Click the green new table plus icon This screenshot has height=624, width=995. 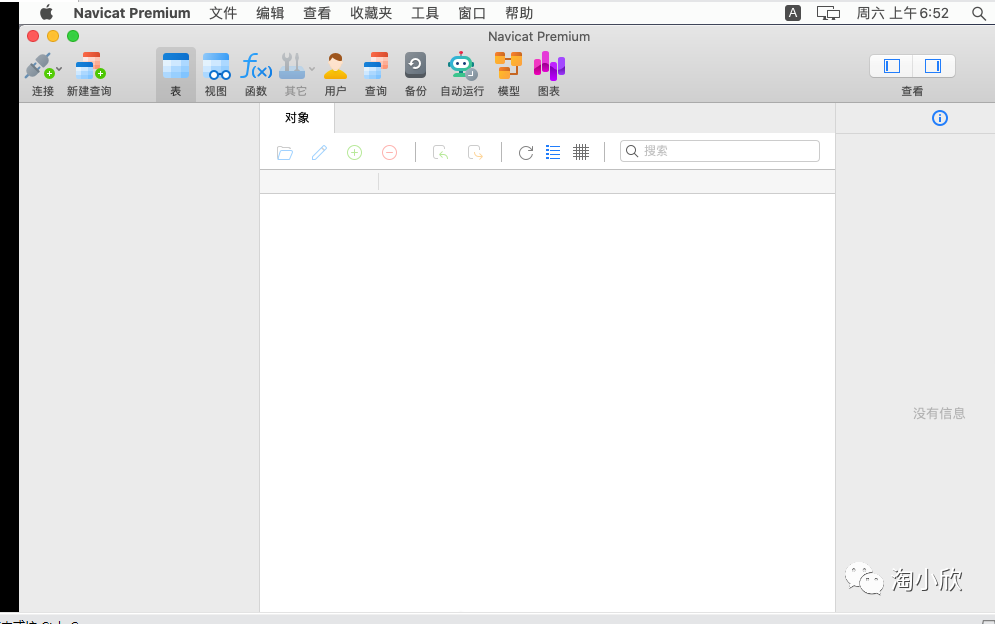point(354,152)
